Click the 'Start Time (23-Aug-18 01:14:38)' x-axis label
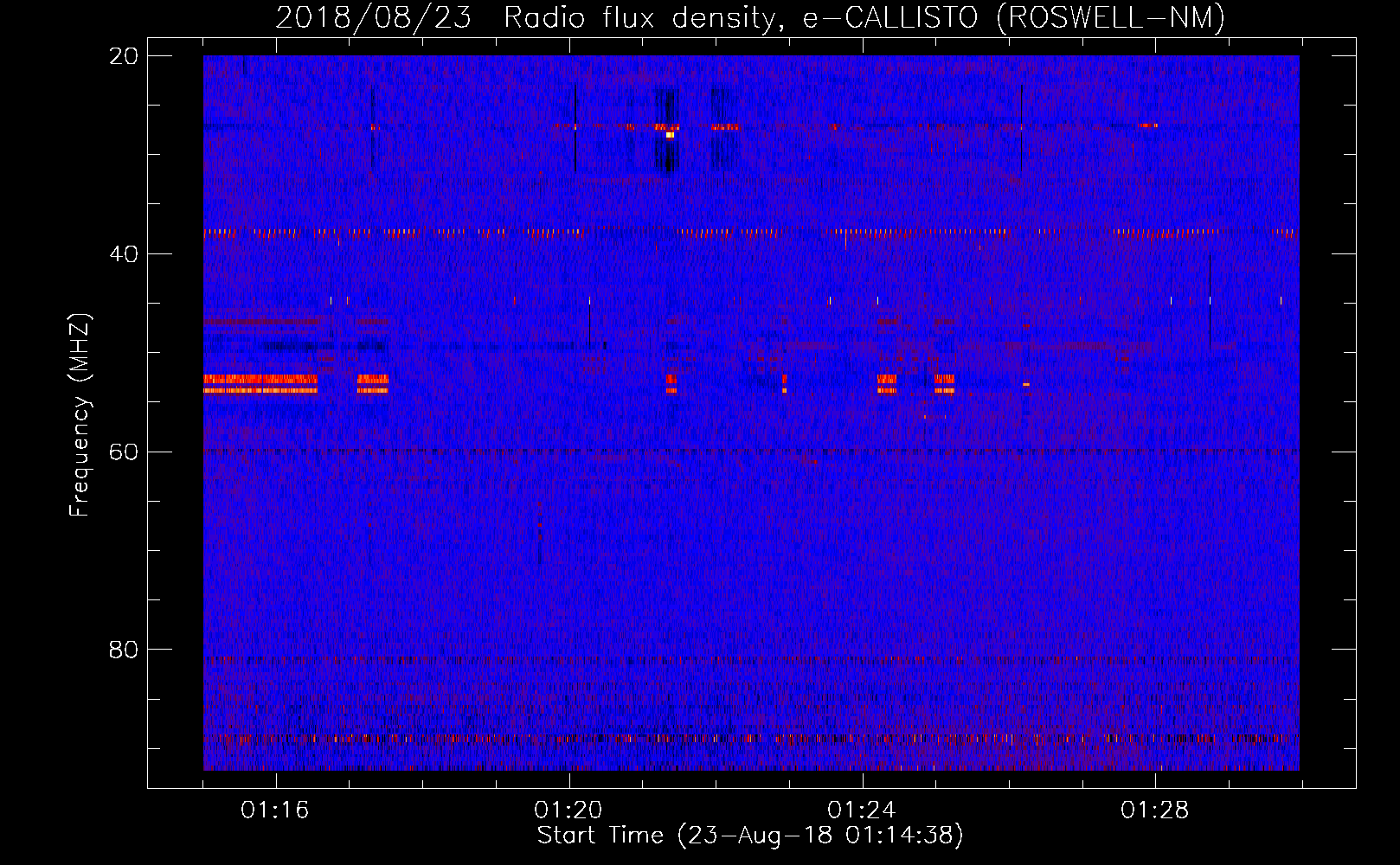1400x865 pixels. click(x=750, y=836)
